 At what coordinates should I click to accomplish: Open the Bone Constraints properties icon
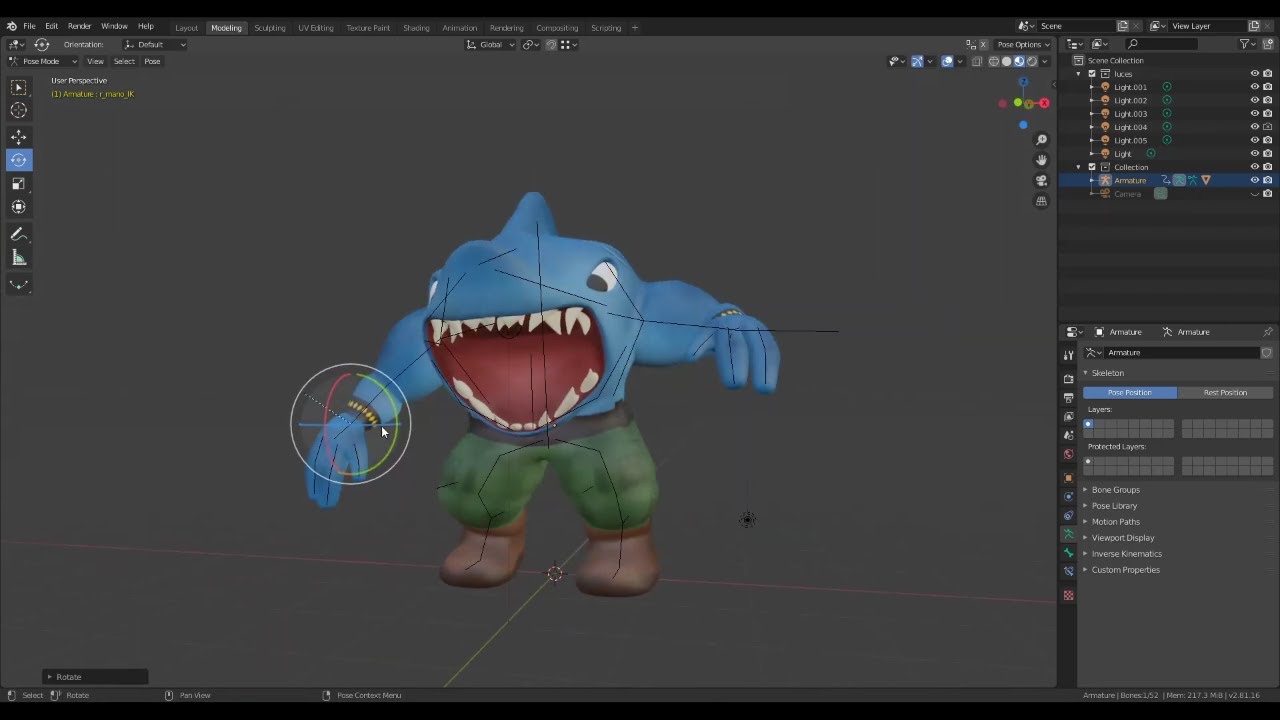(1068, 572)
